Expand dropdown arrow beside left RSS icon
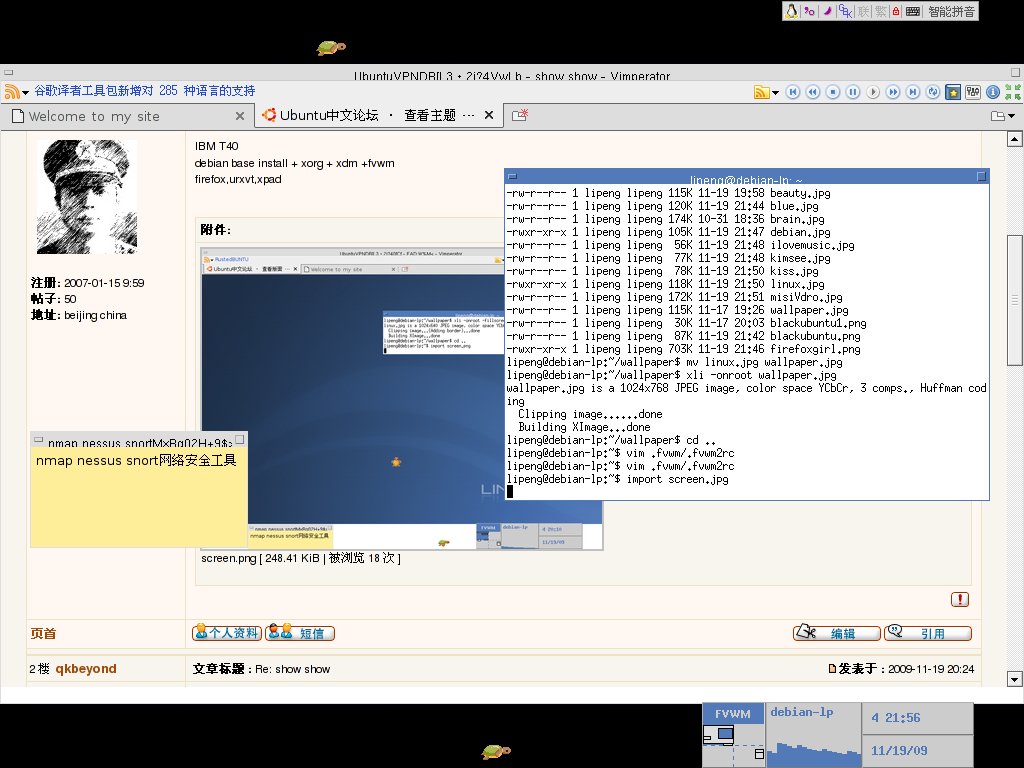The height and width of the screenshot is (768, 1024). [25, 92]
